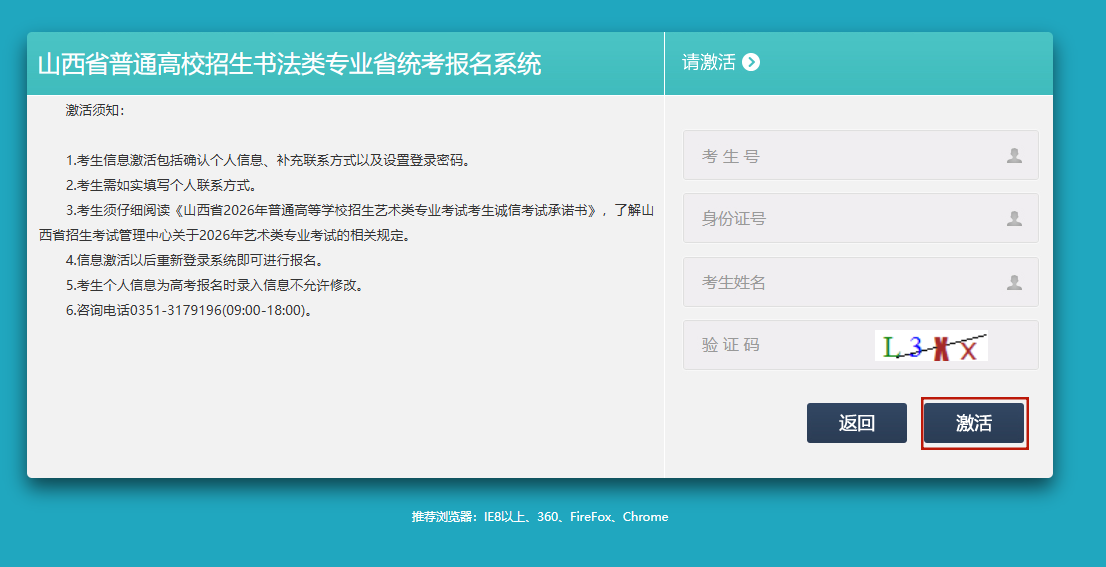Click the 推荐浏览器 footer text
This screenshot has height=567, width=1106.
click(540, 517)
